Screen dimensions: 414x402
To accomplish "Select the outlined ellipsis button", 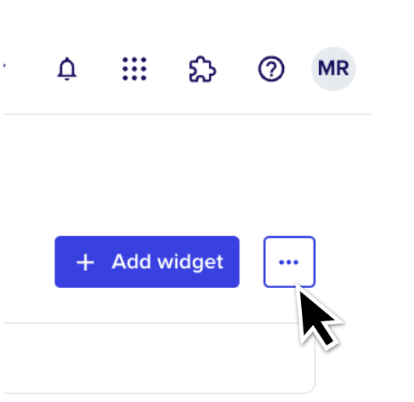I will [289, 262].
